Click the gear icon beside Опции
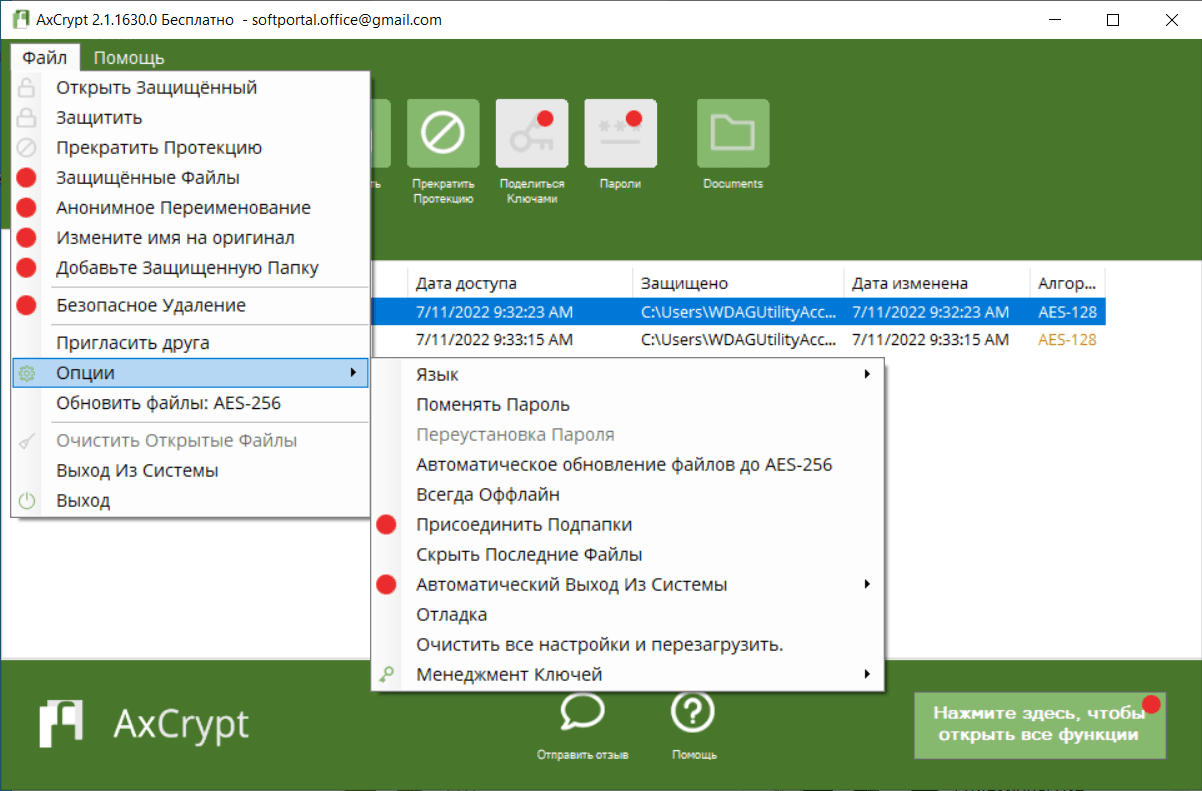Viewport: 1202px width, 791px height. 27,373
